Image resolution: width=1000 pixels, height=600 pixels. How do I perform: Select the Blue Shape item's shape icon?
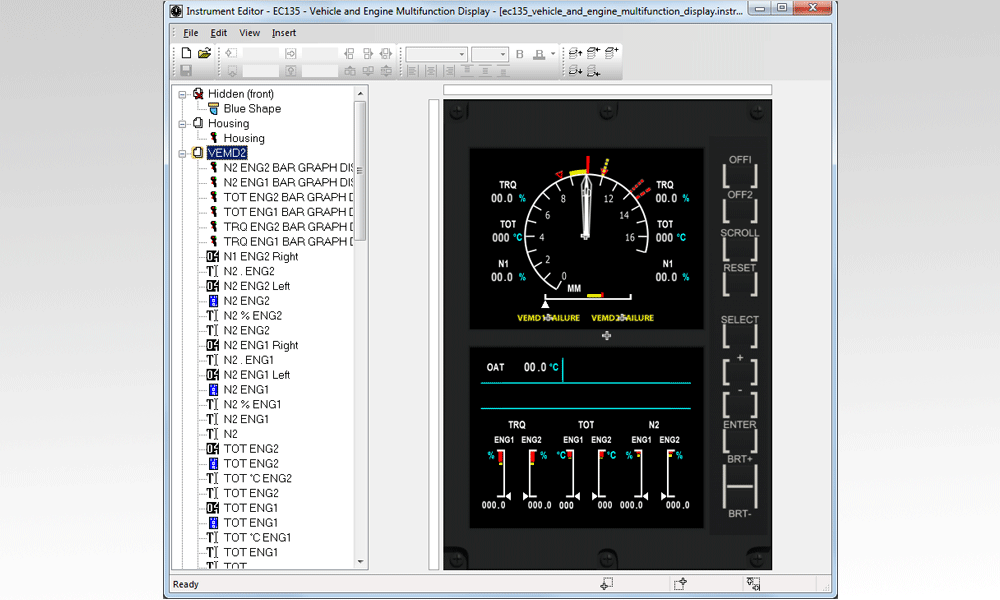213,109
